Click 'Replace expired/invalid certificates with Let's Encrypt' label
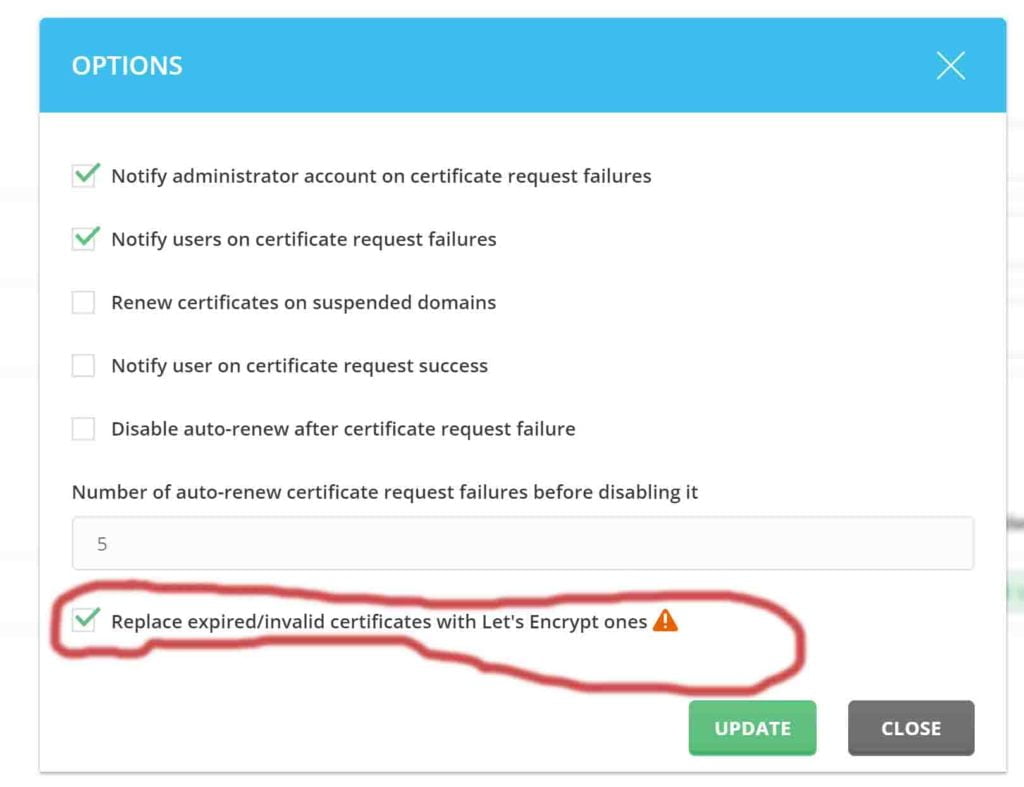1024x787 pixels. click(379, 621)
